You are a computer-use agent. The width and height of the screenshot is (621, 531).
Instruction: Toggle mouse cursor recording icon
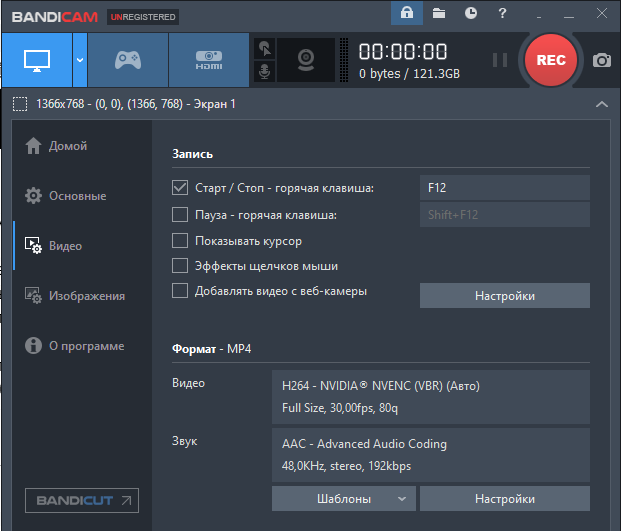click(265, 49)
